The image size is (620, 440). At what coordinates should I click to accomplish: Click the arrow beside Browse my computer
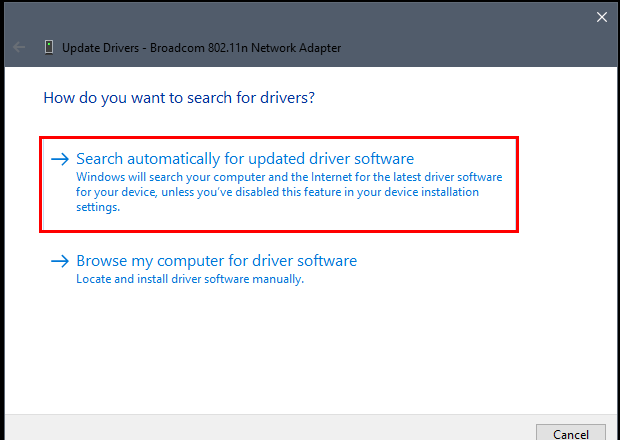click(60, 261)
